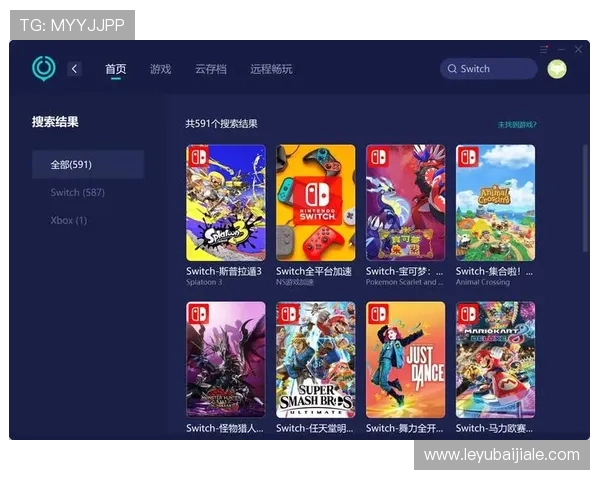Select the 全部(591) filter

point(88,165)
